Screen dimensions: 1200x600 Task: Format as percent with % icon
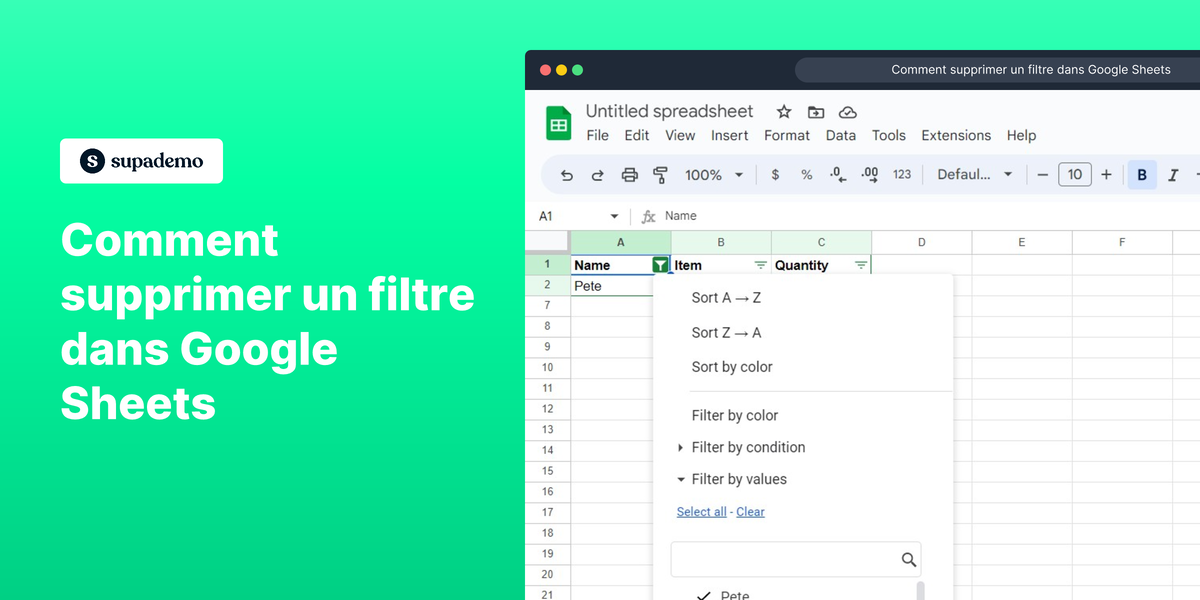807,175
